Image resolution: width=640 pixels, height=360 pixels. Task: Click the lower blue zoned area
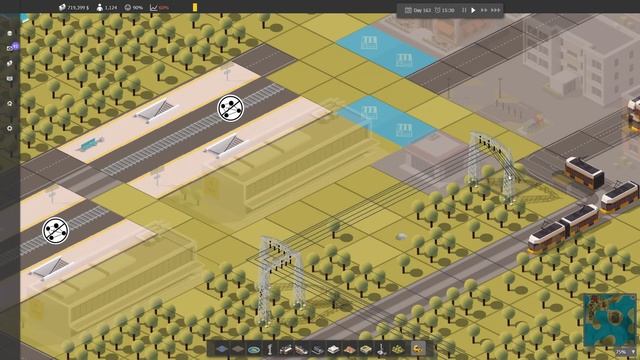pos(386,121)
